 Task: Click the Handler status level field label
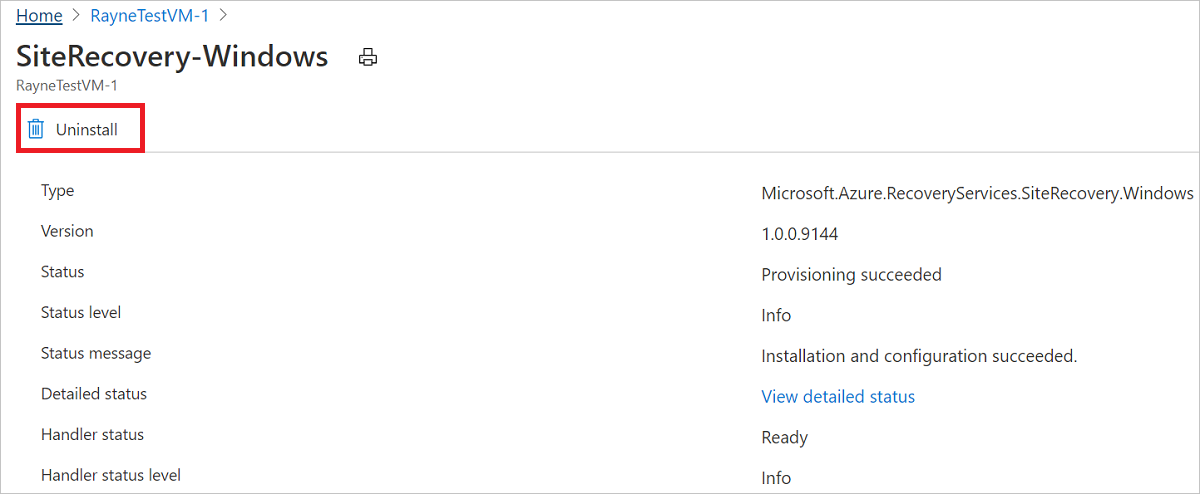click(x=111, y=475)
